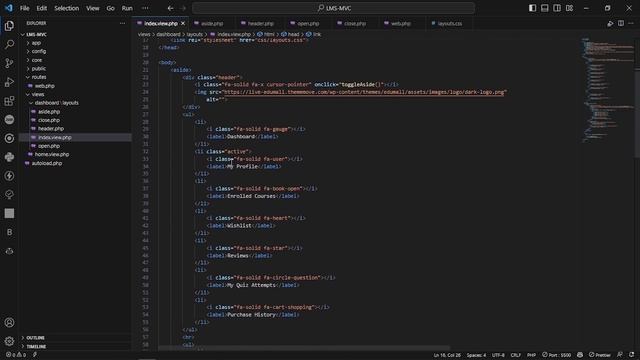Toggle the bottom panel visibility

[x=544, y=8]
